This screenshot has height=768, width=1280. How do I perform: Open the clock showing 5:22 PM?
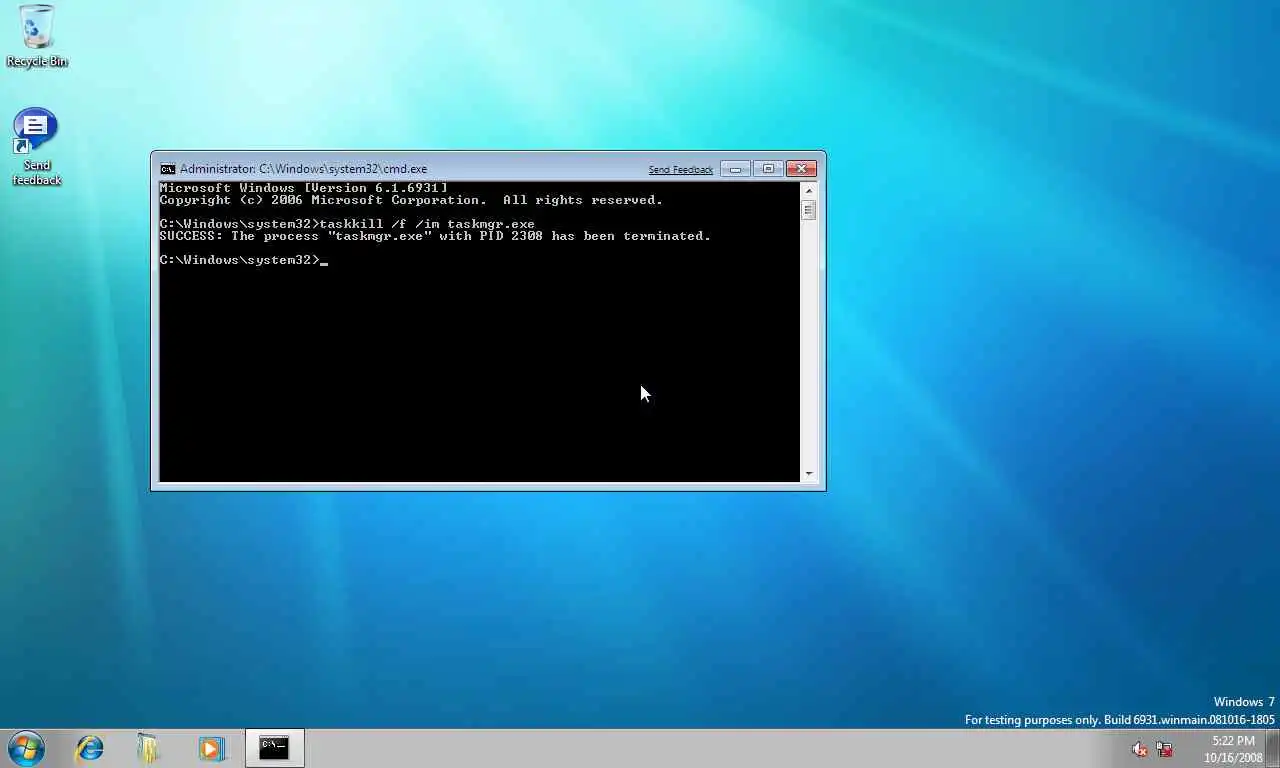(1233, 741)
